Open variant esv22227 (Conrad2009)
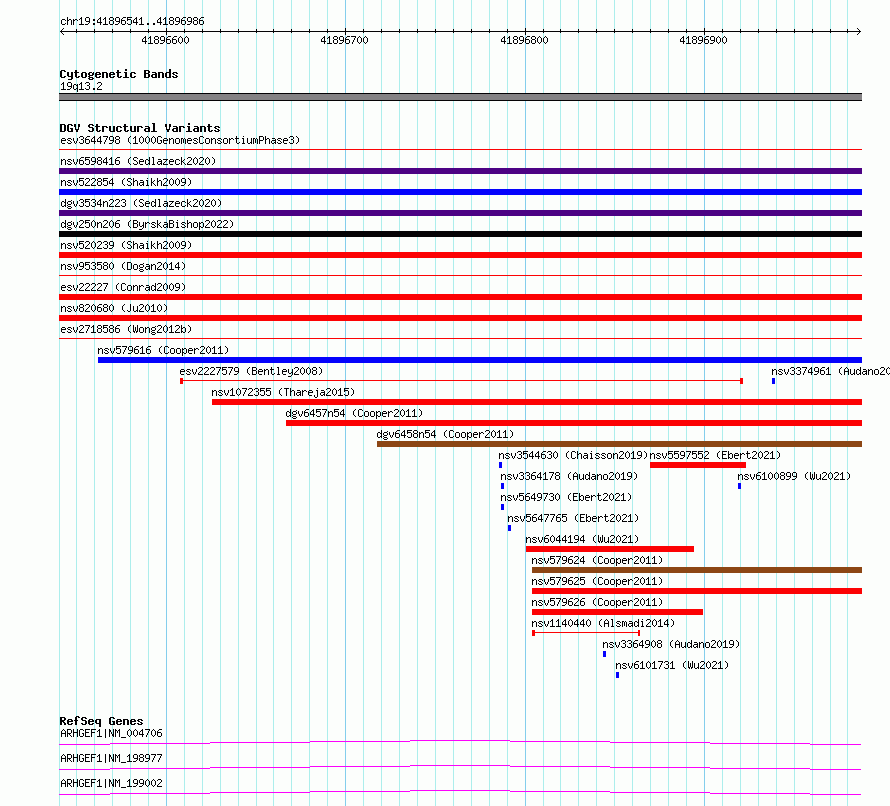Screen dimensions: 890x806 [123, 287]
